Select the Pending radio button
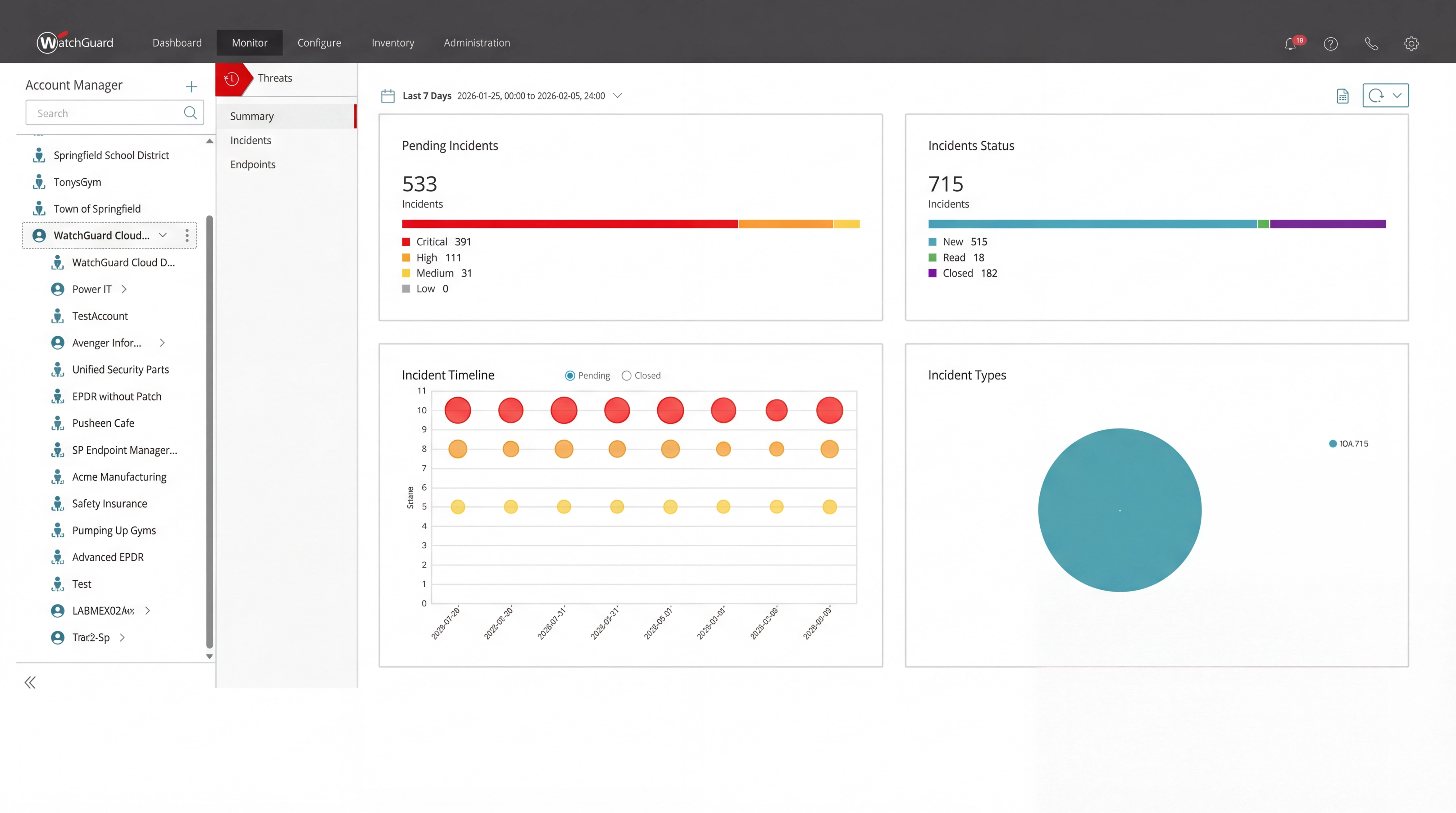The image size is (1456, 813). click(570, 376)
